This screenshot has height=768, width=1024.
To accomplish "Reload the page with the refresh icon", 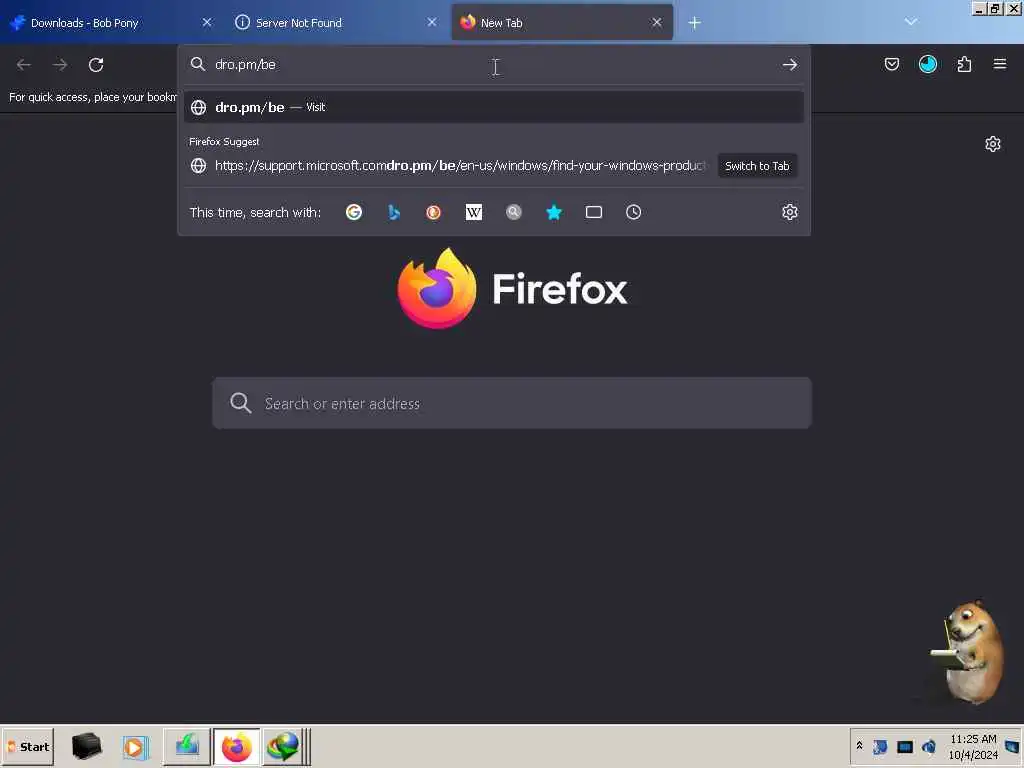I will [x=96, y=65].
